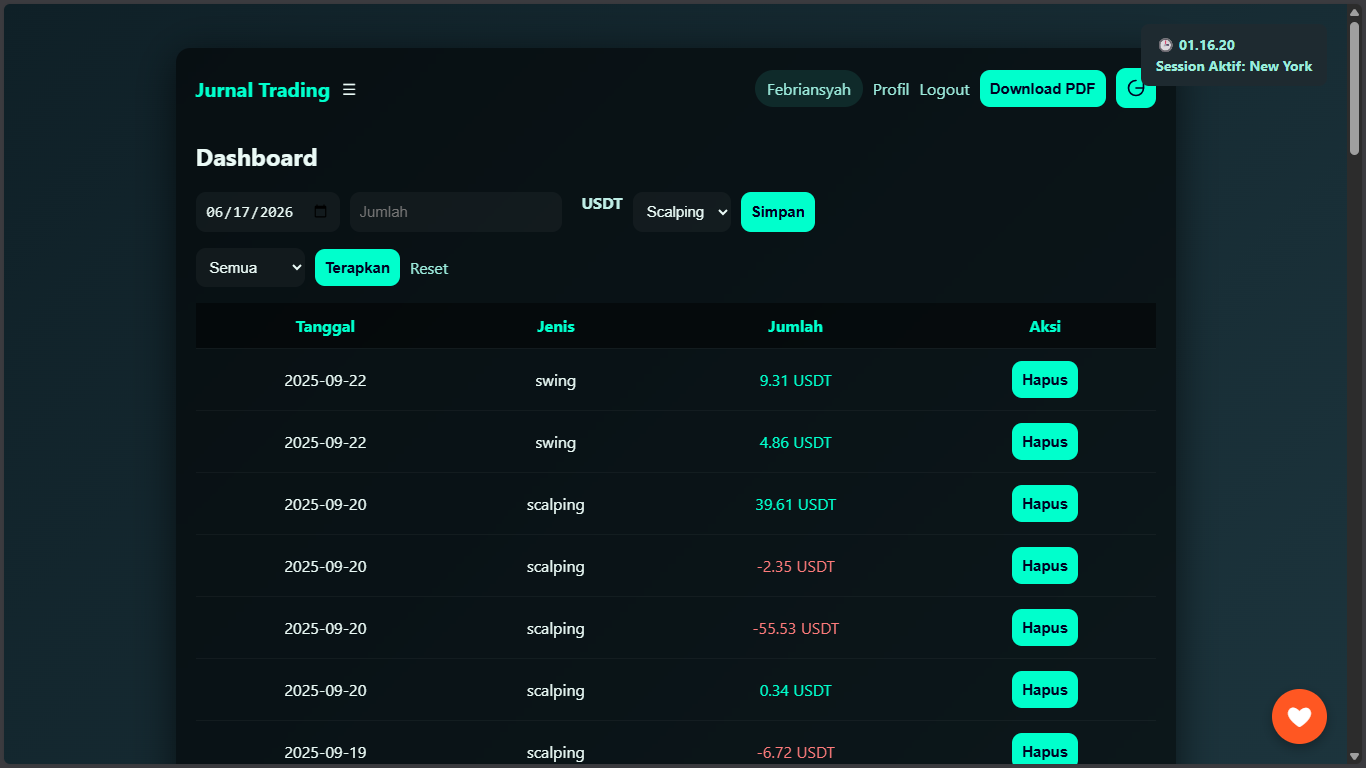Click the clock button next to Download PDF
Image resolution: width=1366 pixels, height=768 pixels.
click(1135, 89)
